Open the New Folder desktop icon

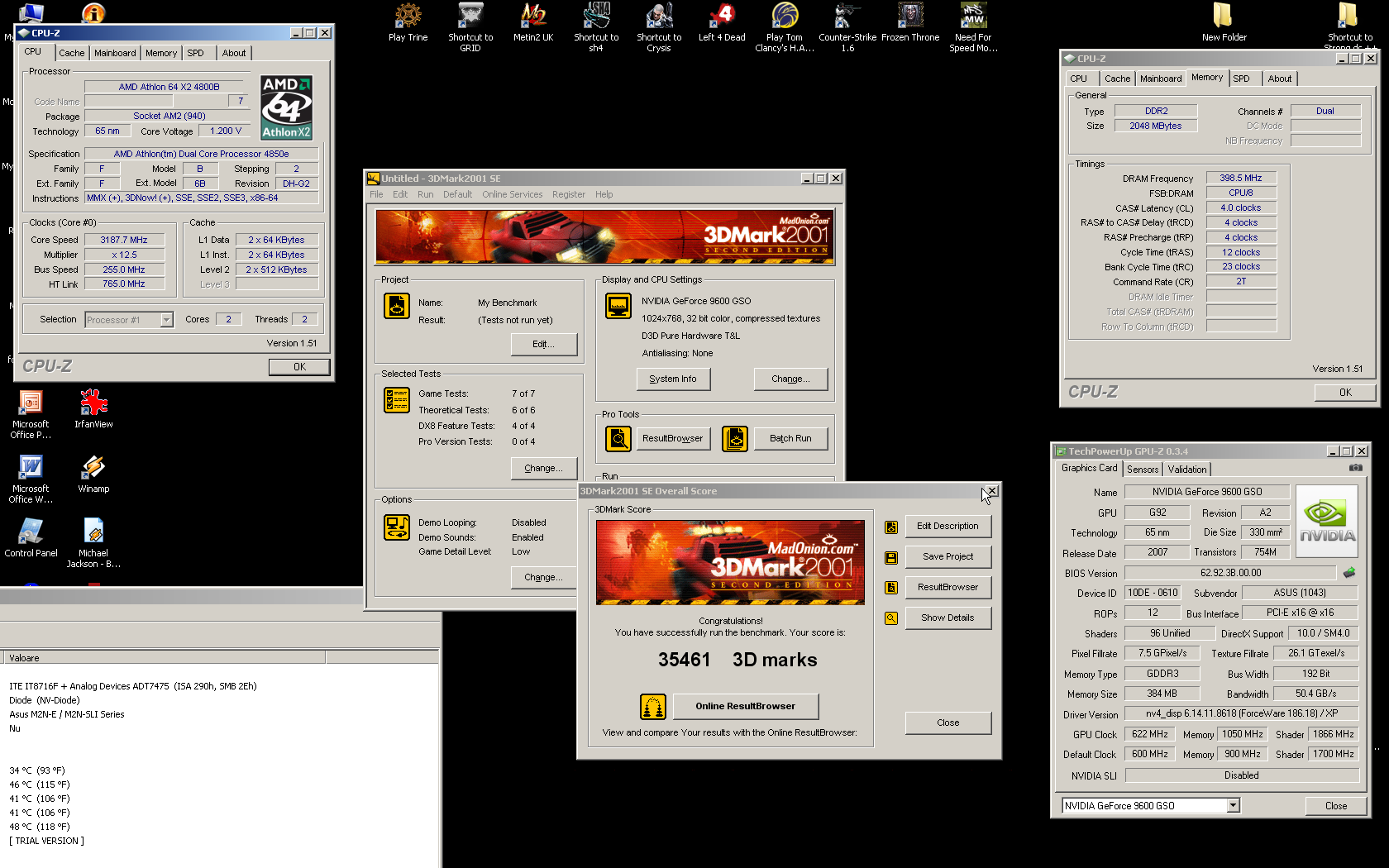point(1224,23)
